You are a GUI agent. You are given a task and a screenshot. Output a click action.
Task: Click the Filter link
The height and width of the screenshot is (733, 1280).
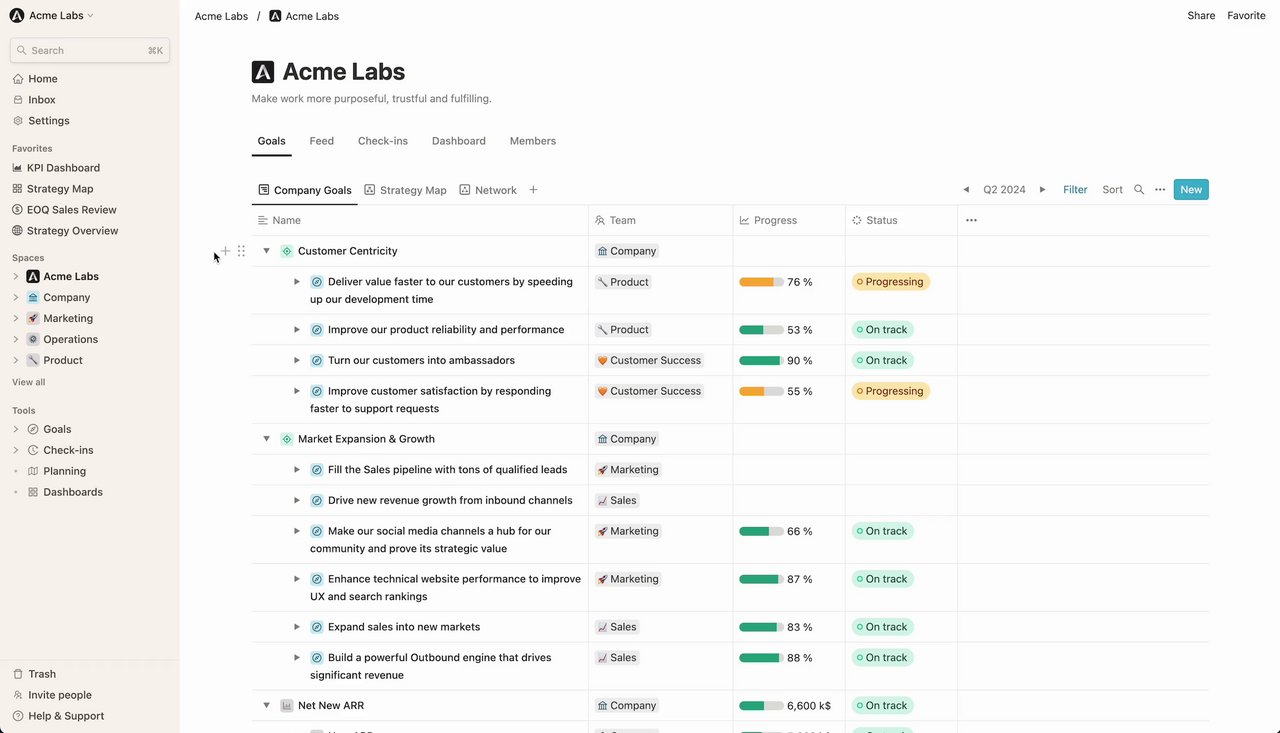point(1075,190)
